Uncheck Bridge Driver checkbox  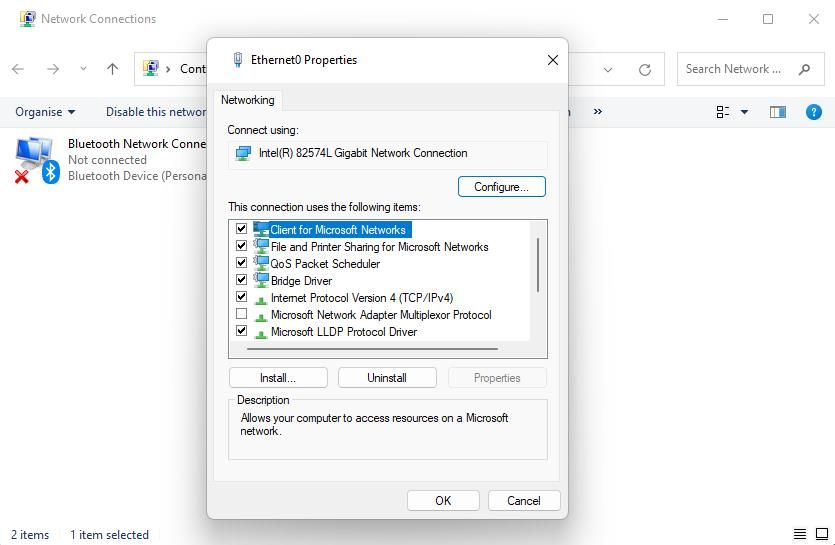pos(241,280)
